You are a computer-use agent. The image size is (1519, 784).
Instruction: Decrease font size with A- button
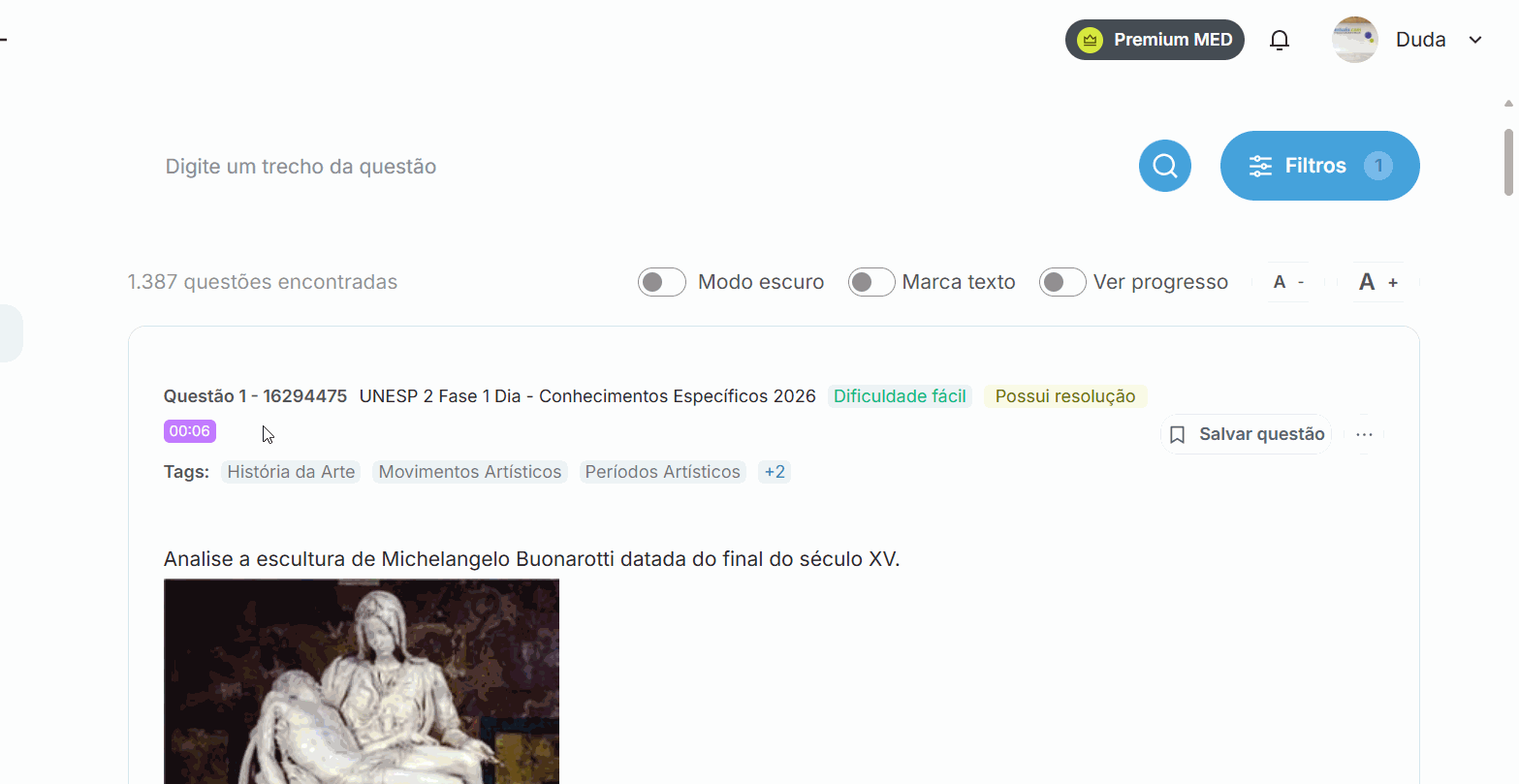point(1288,282)
